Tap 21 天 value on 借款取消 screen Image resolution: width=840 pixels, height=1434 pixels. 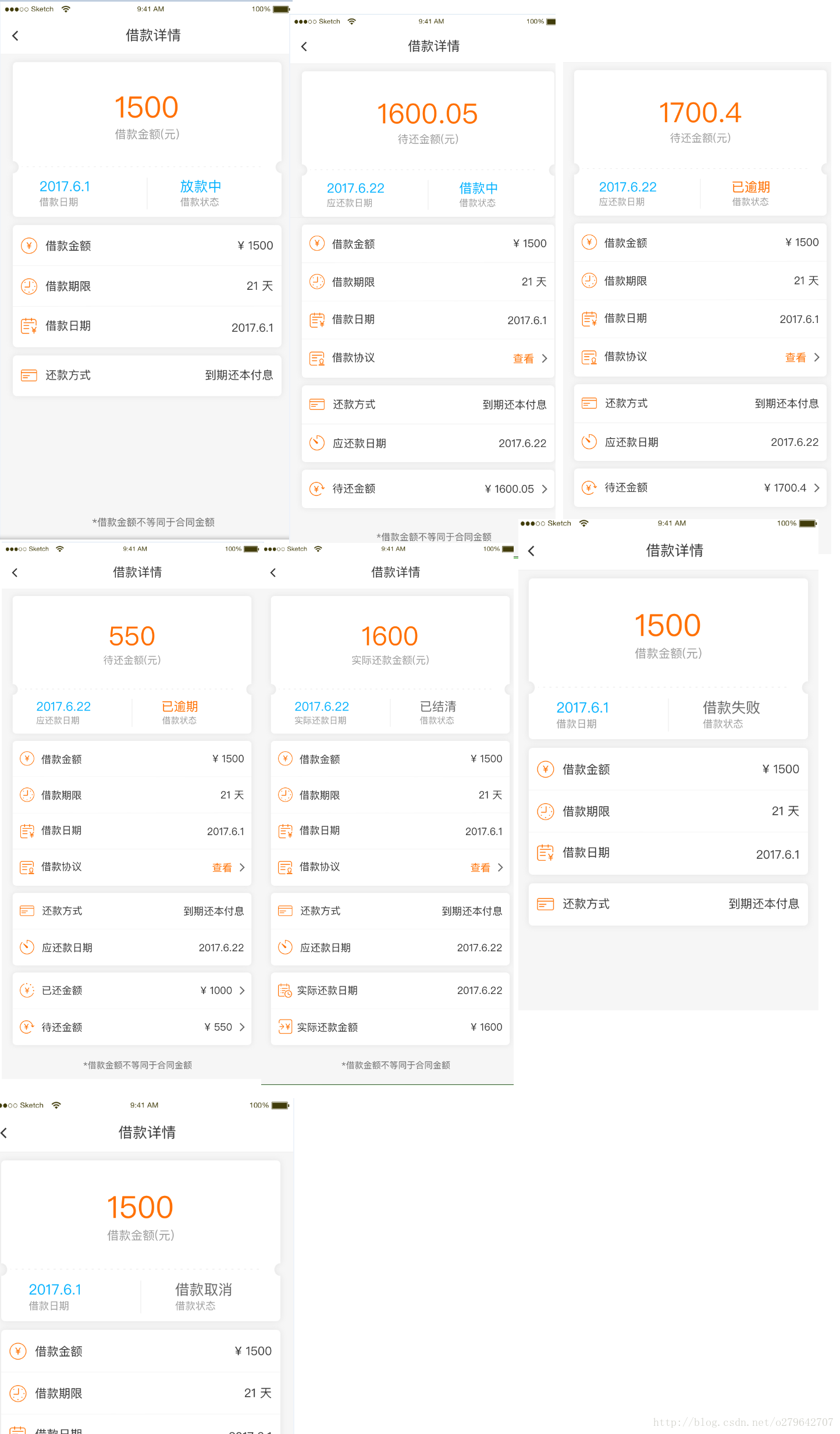[x=258, y=1393]
